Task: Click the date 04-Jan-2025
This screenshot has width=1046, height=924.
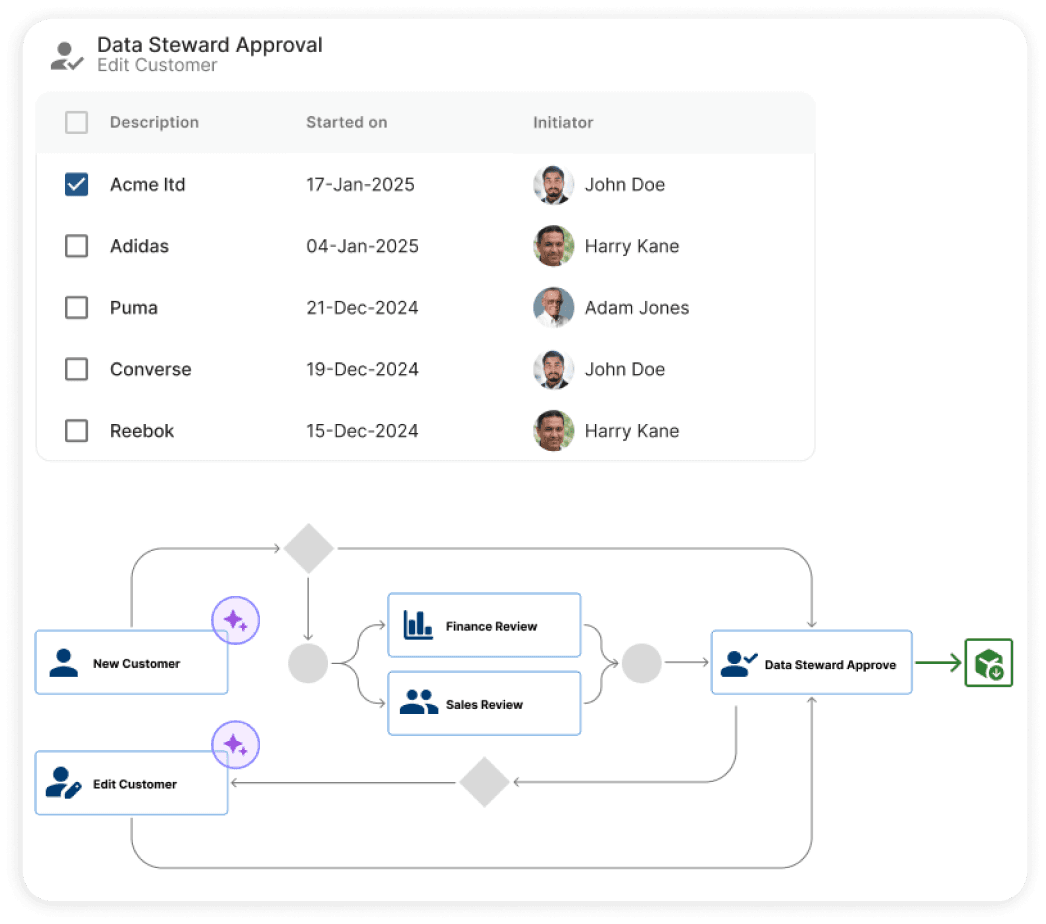Action: click(x=362, y=246)
